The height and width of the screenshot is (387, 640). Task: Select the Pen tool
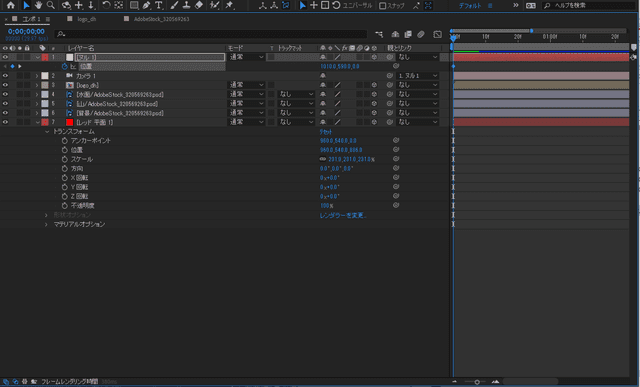(x=146, y=5)
